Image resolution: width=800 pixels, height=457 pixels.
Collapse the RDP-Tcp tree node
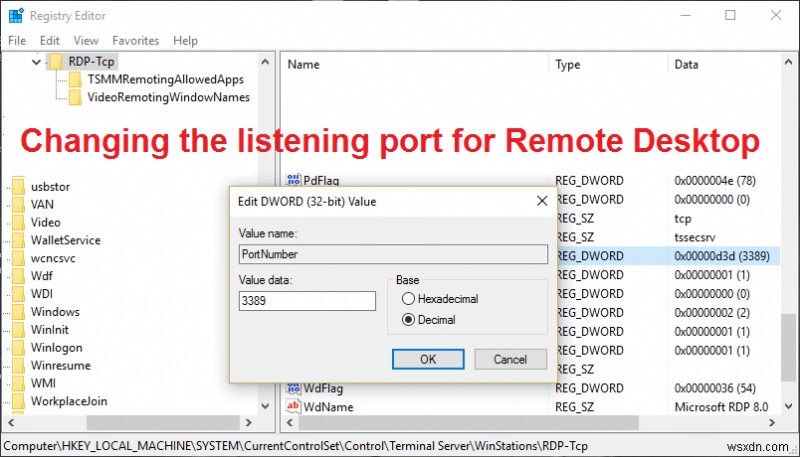tap(36, 62)
